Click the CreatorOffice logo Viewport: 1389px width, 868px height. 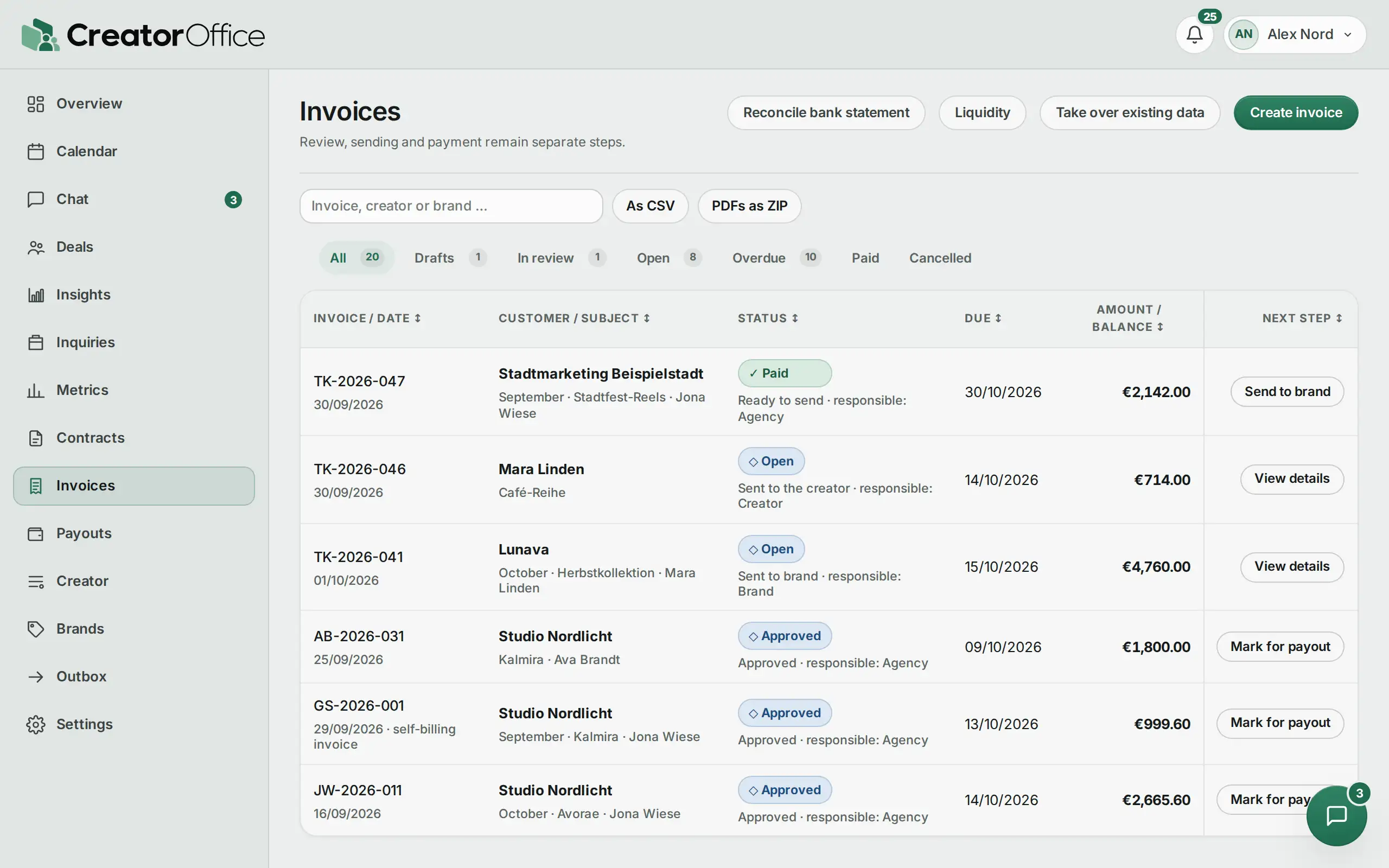tap(143, 34)
